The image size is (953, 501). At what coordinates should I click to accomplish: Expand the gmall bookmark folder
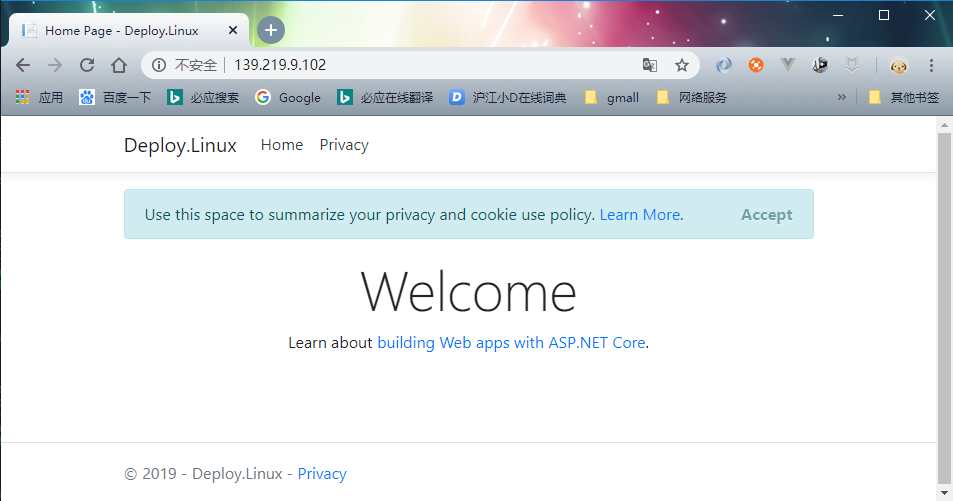611,97
